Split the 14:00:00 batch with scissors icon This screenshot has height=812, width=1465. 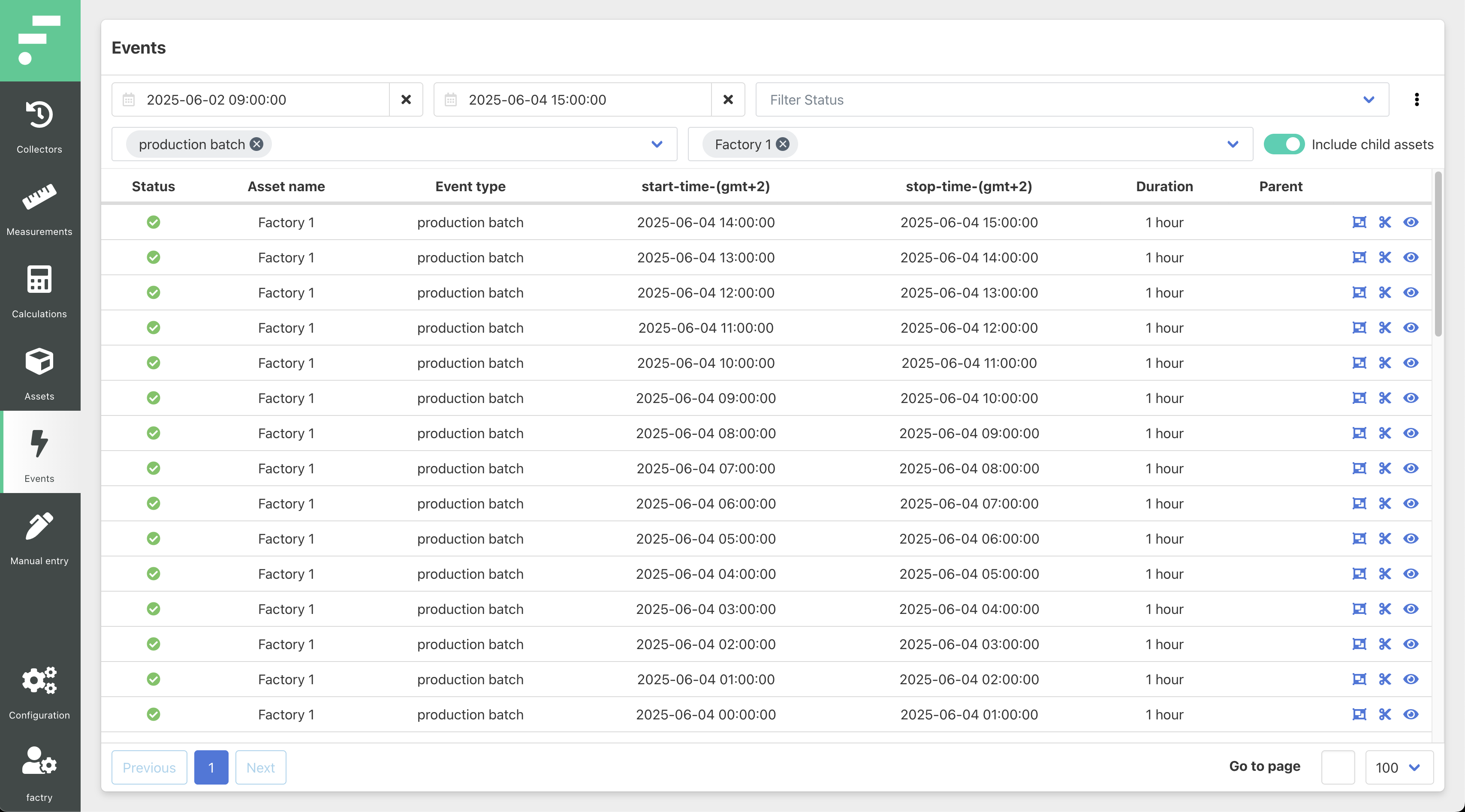pyautogui.click(x=1385, y=223)
